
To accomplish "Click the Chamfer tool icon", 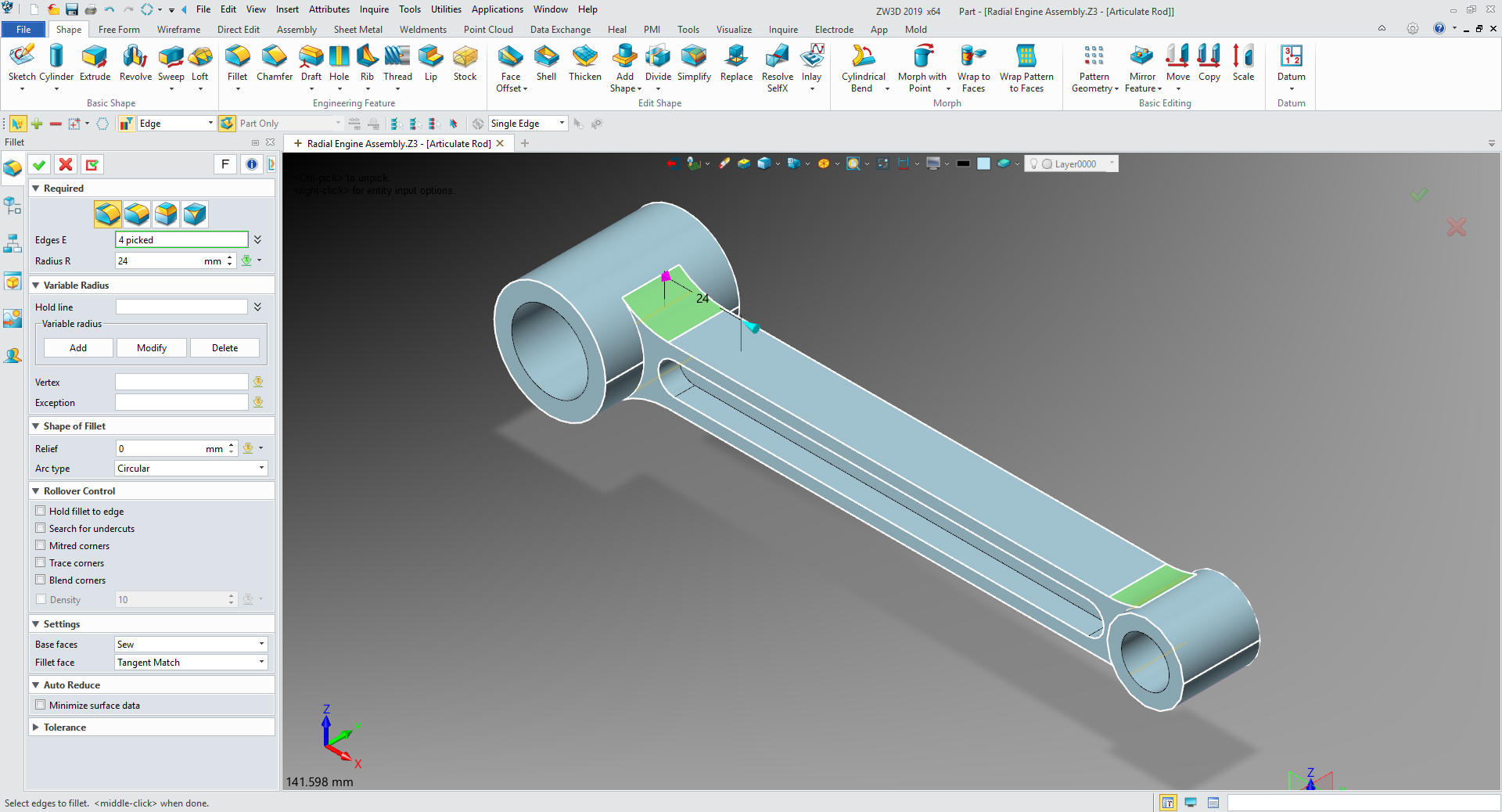I will 274,63.
